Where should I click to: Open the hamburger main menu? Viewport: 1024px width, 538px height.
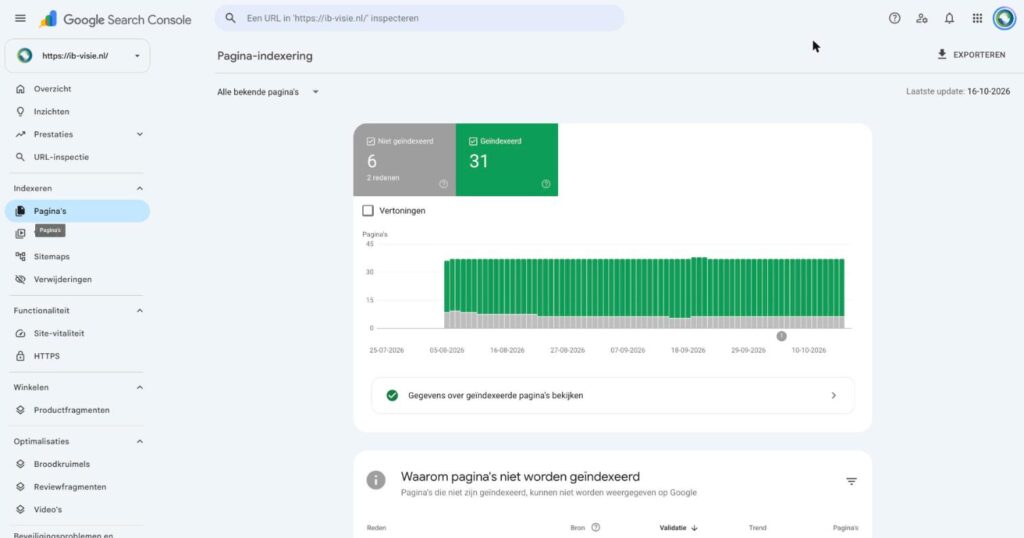coord(20,18)
